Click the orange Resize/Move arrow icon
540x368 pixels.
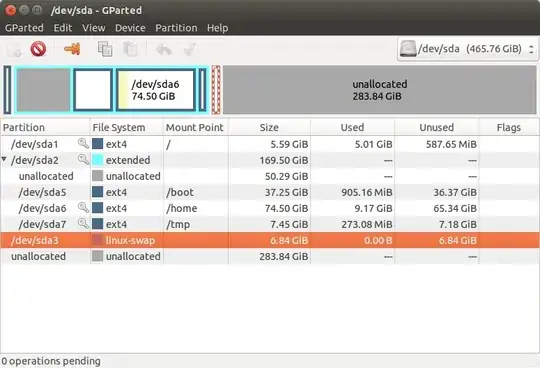tap(72, 49)
